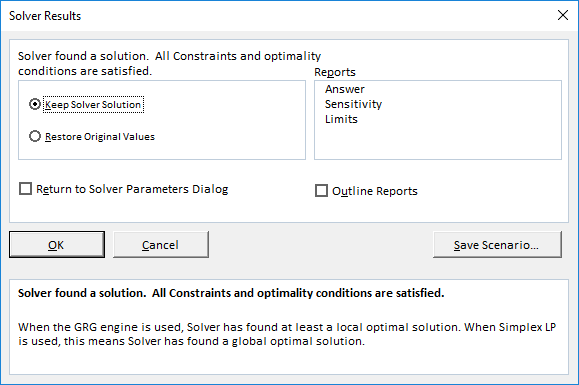Tick the Outline Reports checkbox
The image size is (579, 385).
point(321,191)
